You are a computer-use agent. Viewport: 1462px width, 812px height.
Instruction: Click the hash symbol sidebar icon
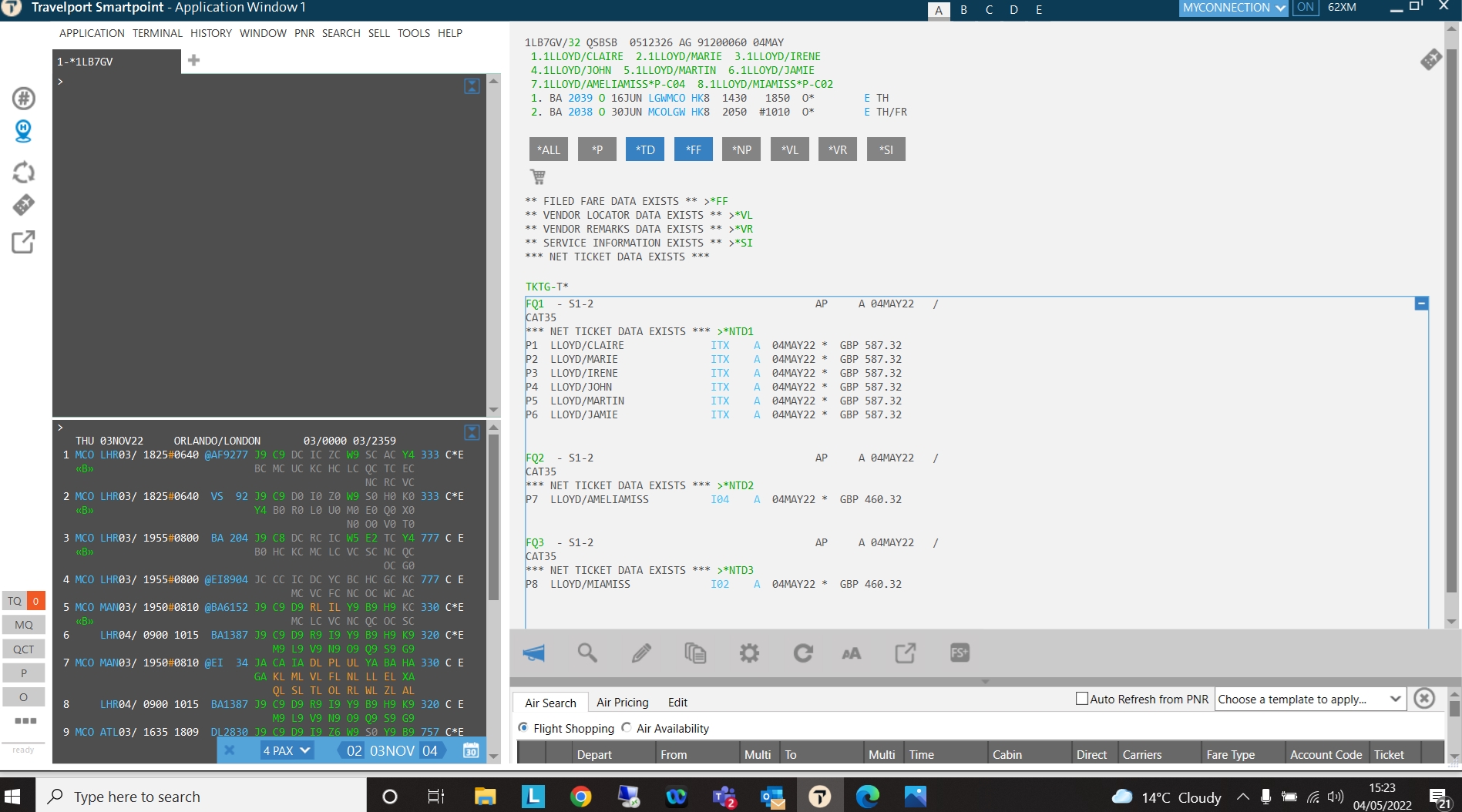[x=23, y=99]
